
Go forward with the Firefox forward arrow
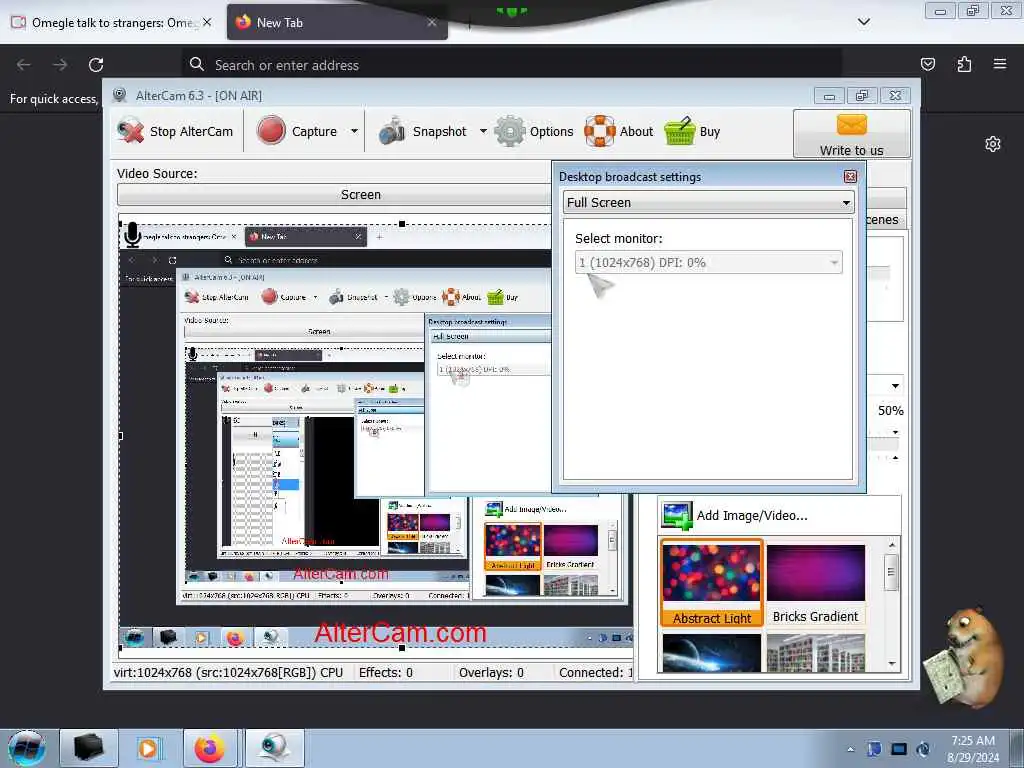60,65
